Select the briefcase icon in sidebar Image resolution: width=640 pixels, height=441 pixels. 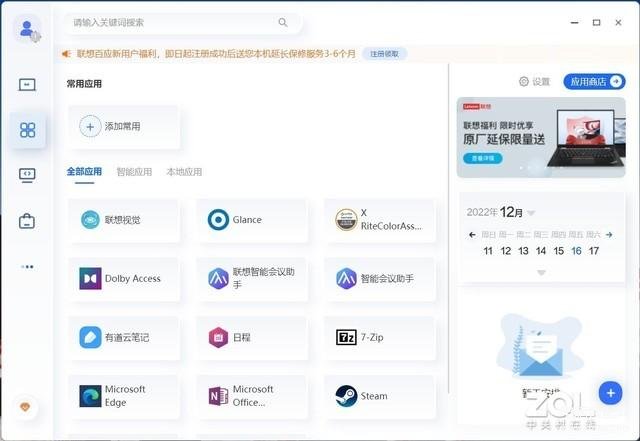(x=27, y=221)
